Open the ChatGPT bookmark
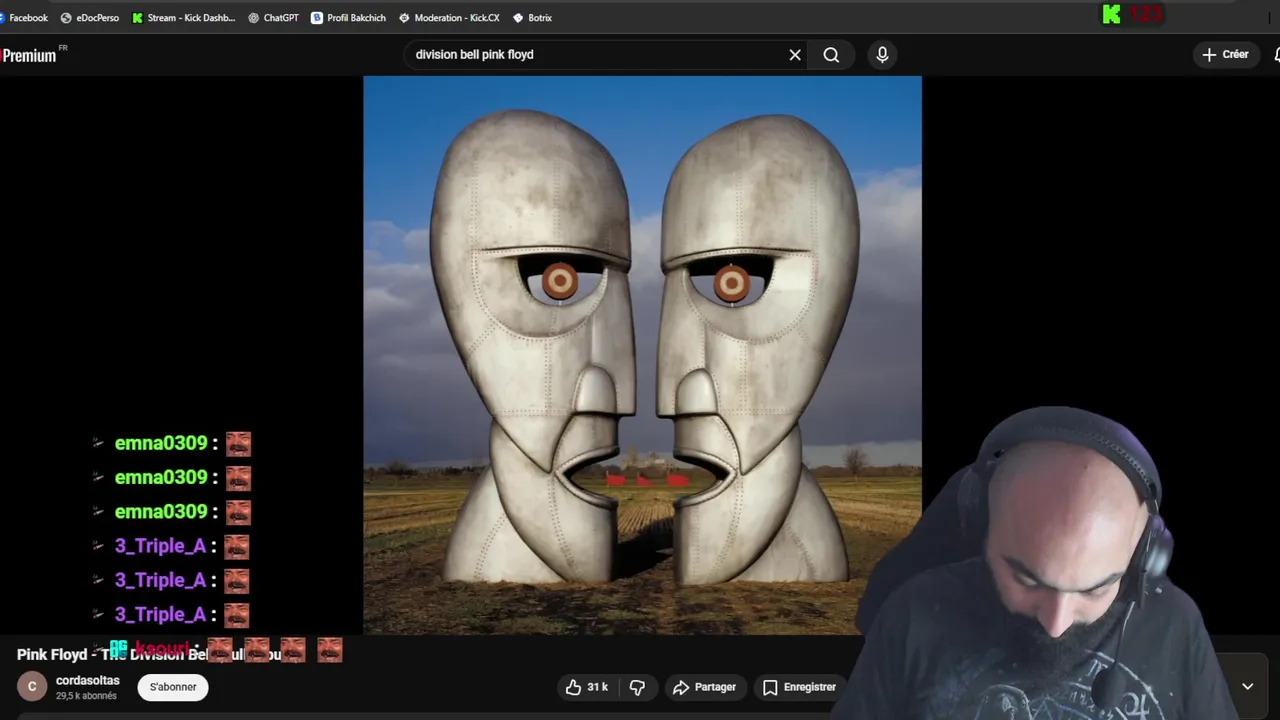Image resolution: width=1280 pixels, height=720 pixels. [x=273, y=18]
